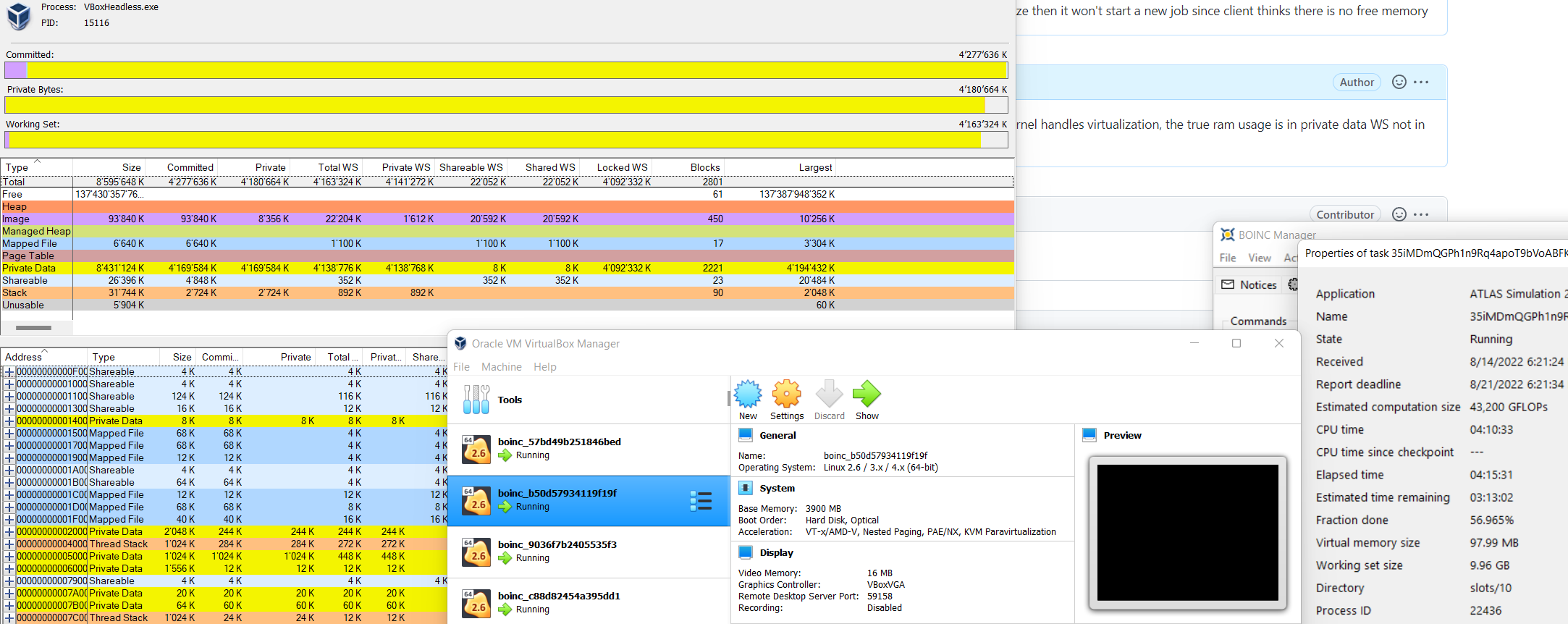Select the boinc_b50d57934119f19f machine entry
1568x624 pixels.
(x=589, y=501)
